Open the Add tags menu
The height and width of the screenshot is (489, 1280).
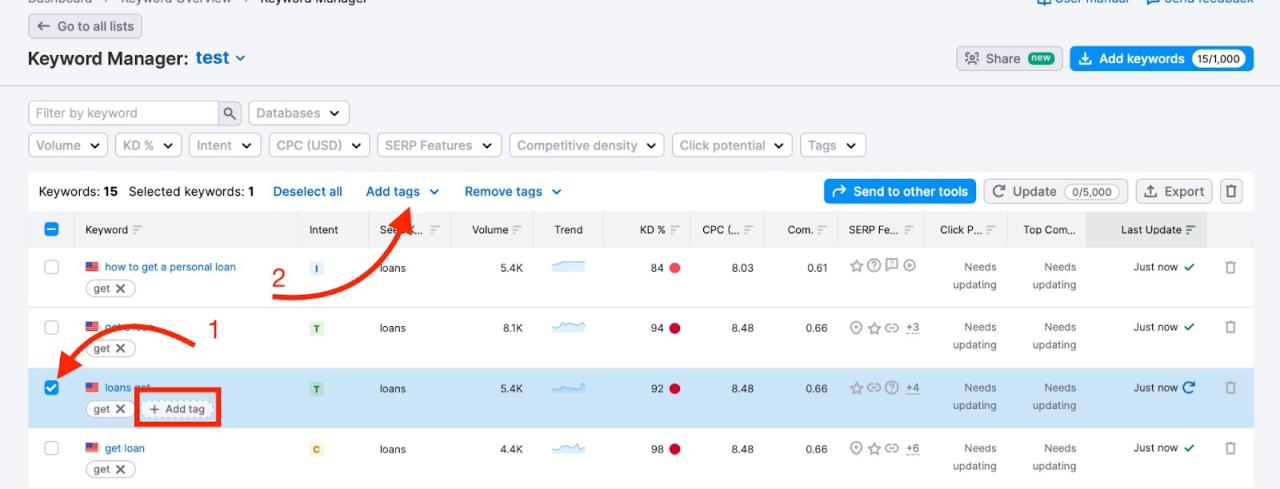402,191
